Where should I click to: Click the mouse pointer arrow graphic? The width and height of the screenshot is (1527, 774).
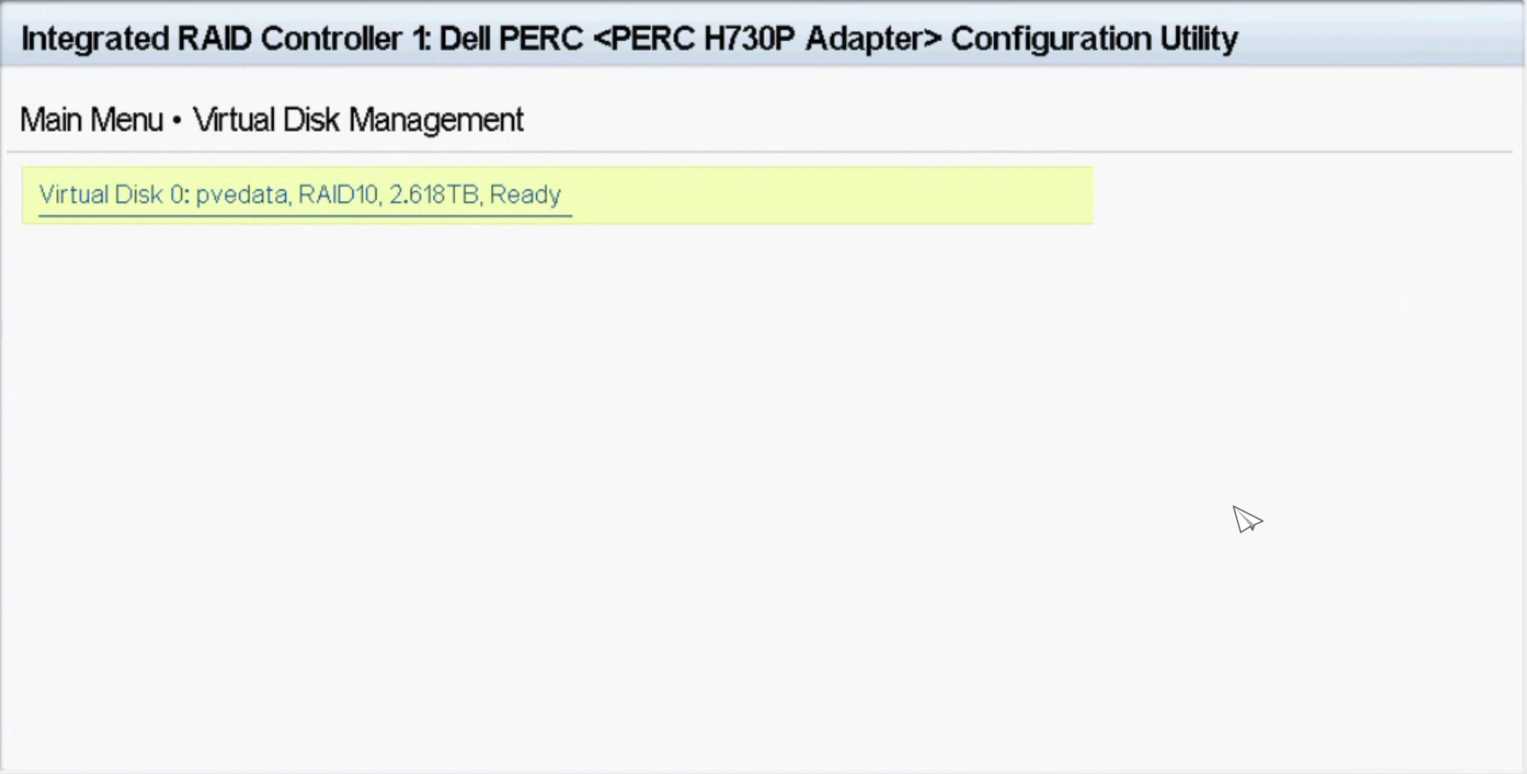point(1246,519)
